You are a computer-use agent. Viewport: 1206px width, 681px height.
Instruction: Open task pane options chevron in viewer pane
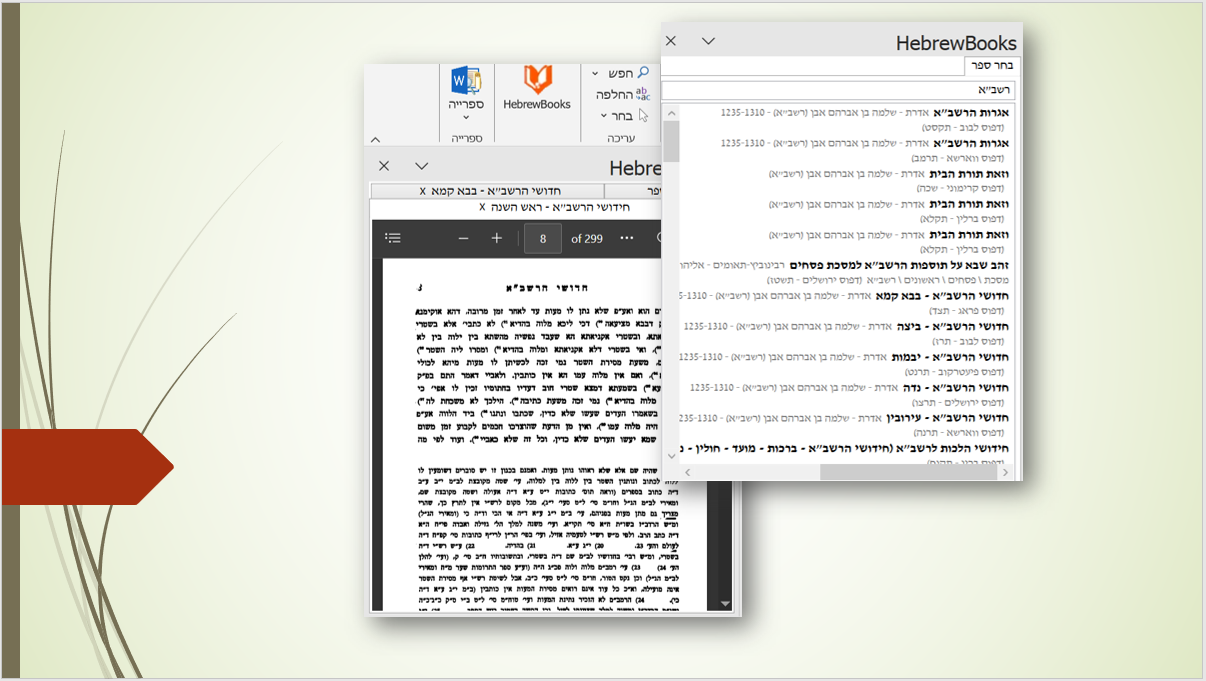tap(422, 166)
